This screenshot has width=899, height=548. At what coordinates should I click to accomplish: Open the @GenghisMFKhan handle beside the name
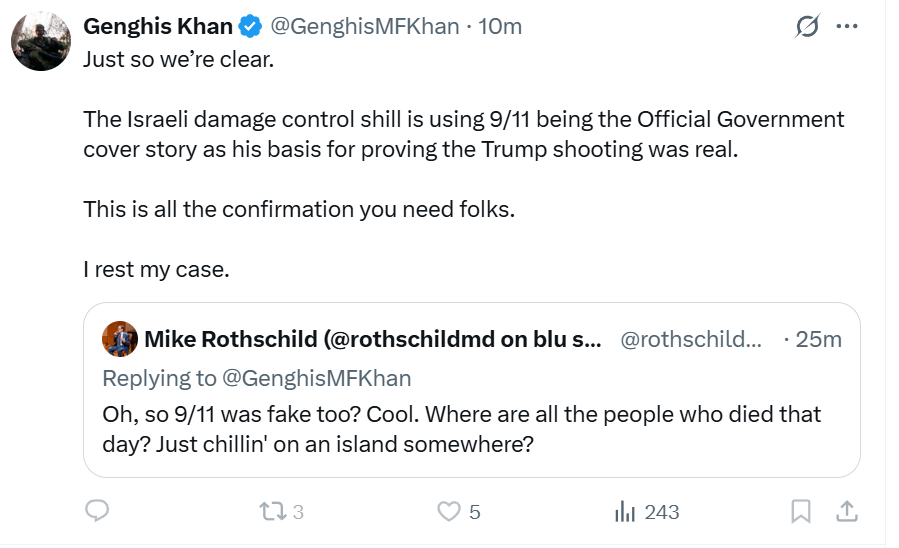point(366,27)
